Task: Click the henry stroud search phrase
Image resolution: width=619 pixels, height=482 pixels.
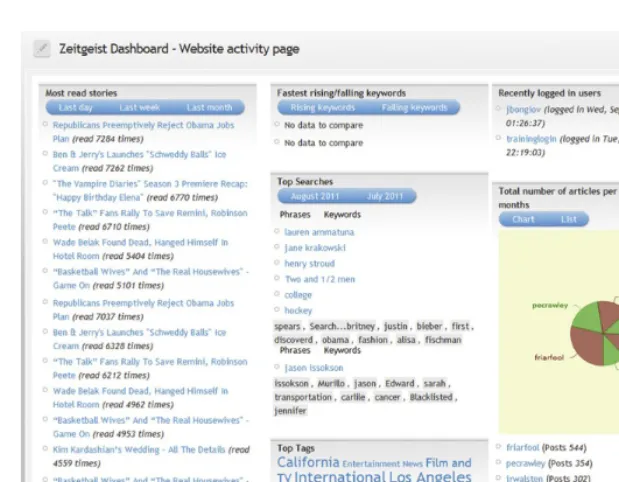Action: 310,263
